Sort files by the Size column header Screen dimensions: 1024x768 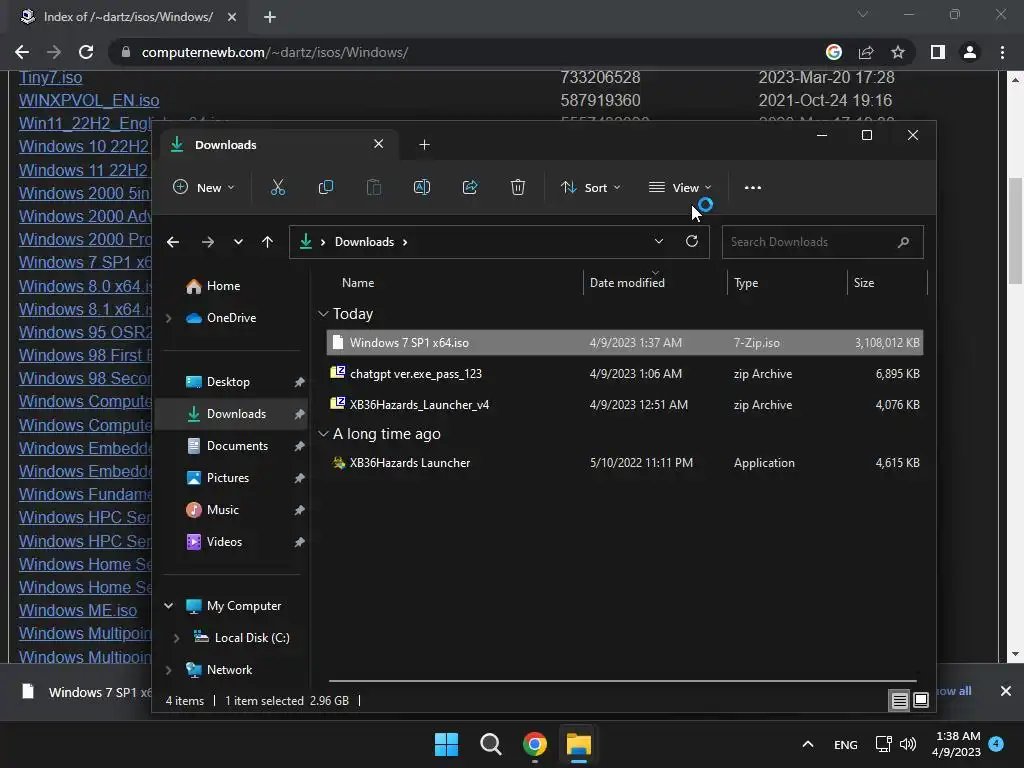863,283
